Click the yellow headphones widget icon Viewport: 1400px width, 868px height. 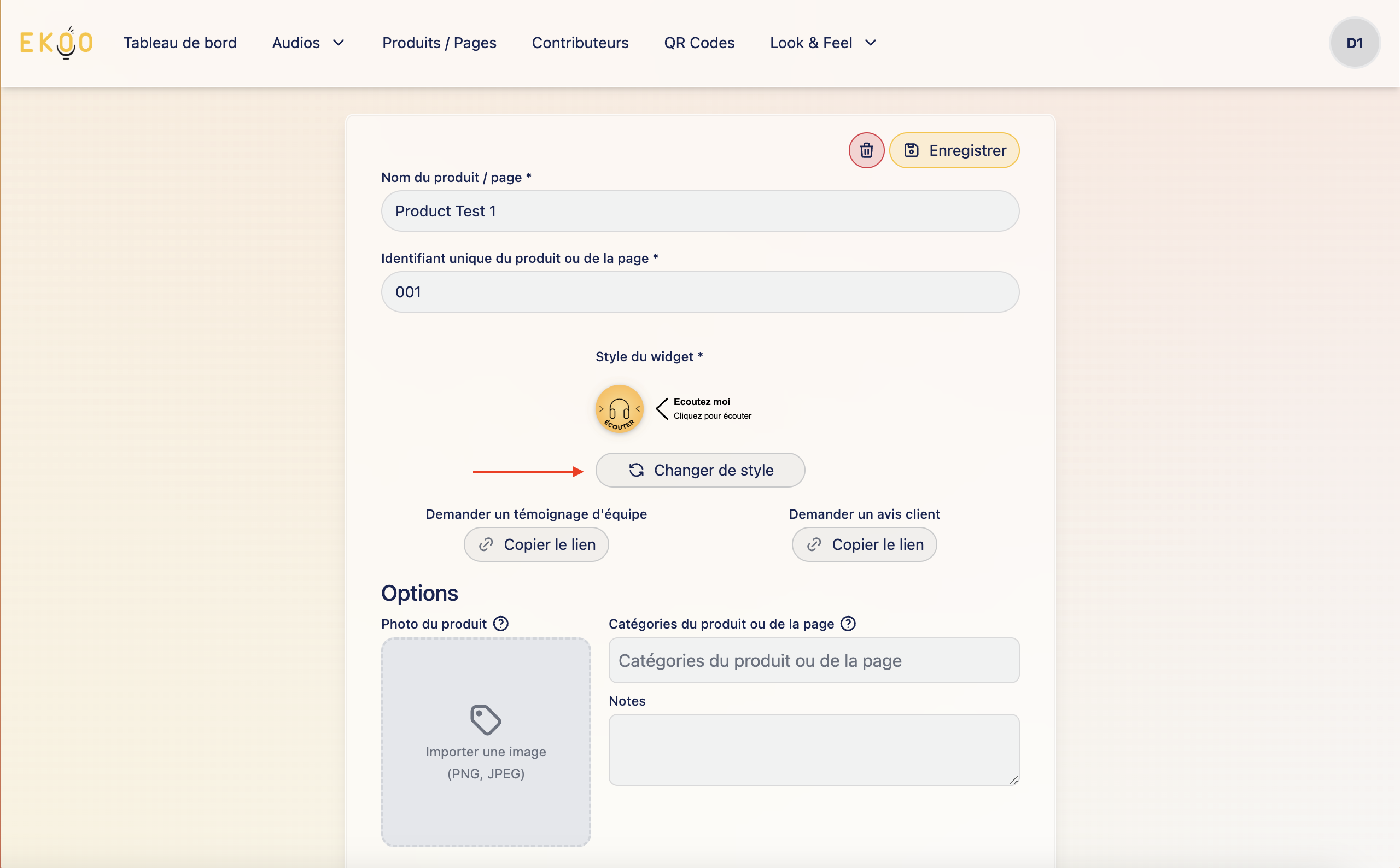click(x=619, y=409)
